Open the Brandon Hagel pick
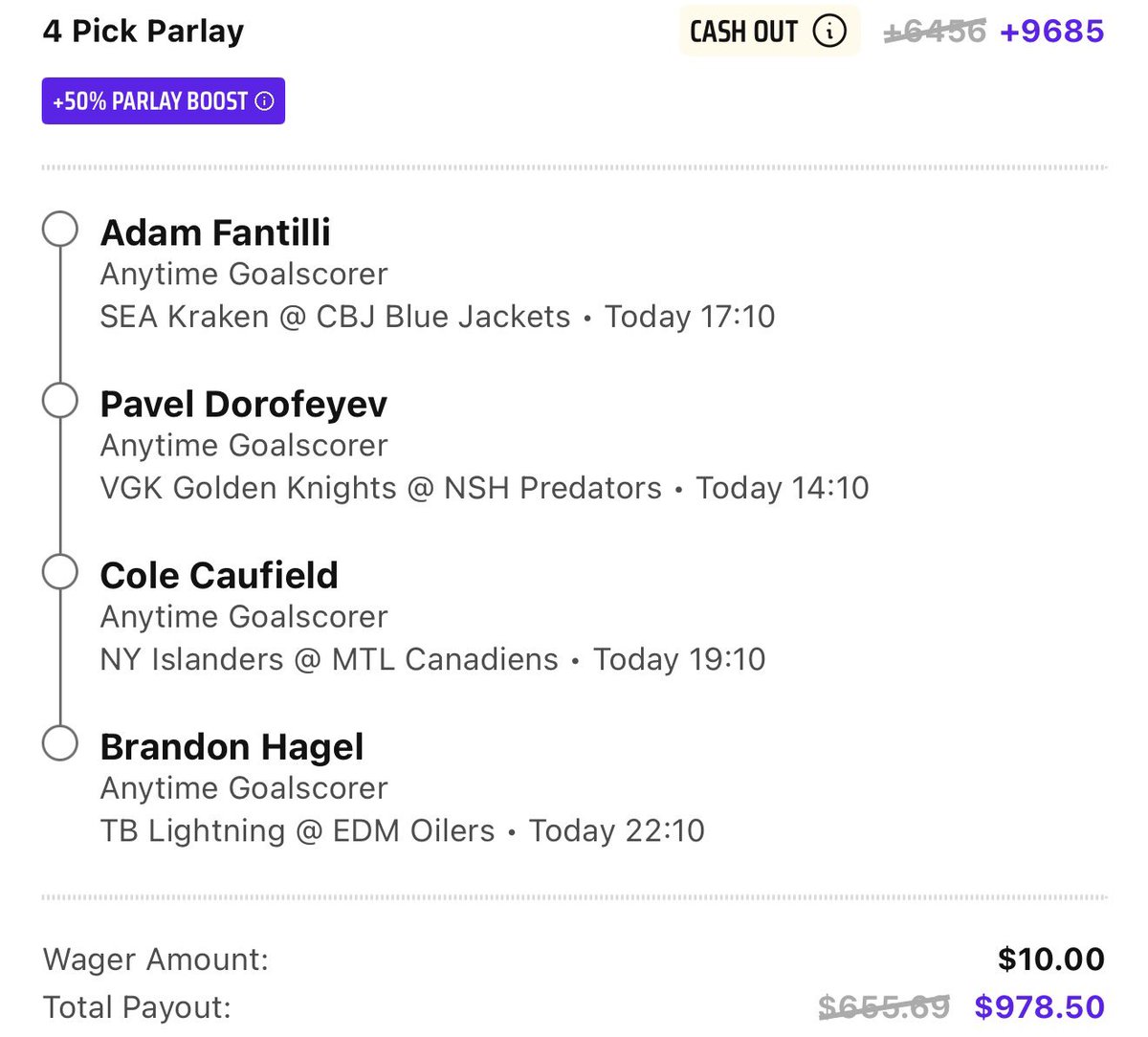 pyautogui.click(x=232, y=746)
